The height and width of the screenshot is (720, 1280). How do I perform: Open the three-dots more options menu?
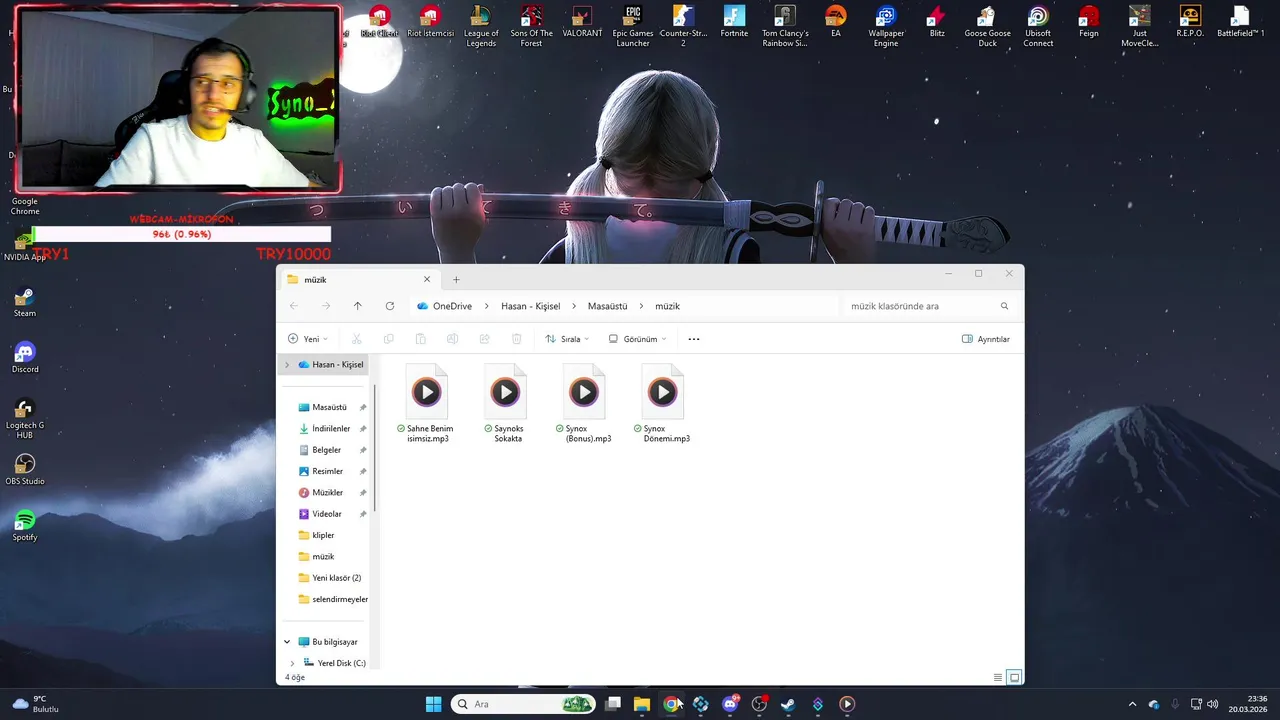click(694, 339)
